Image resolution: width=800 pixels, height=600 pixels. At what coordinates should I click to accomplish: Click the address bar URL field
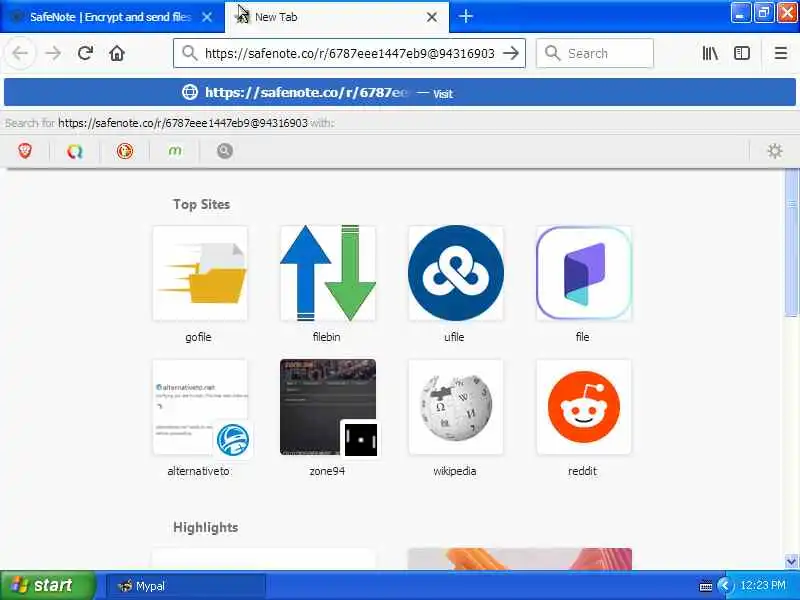tap(349, 53)
